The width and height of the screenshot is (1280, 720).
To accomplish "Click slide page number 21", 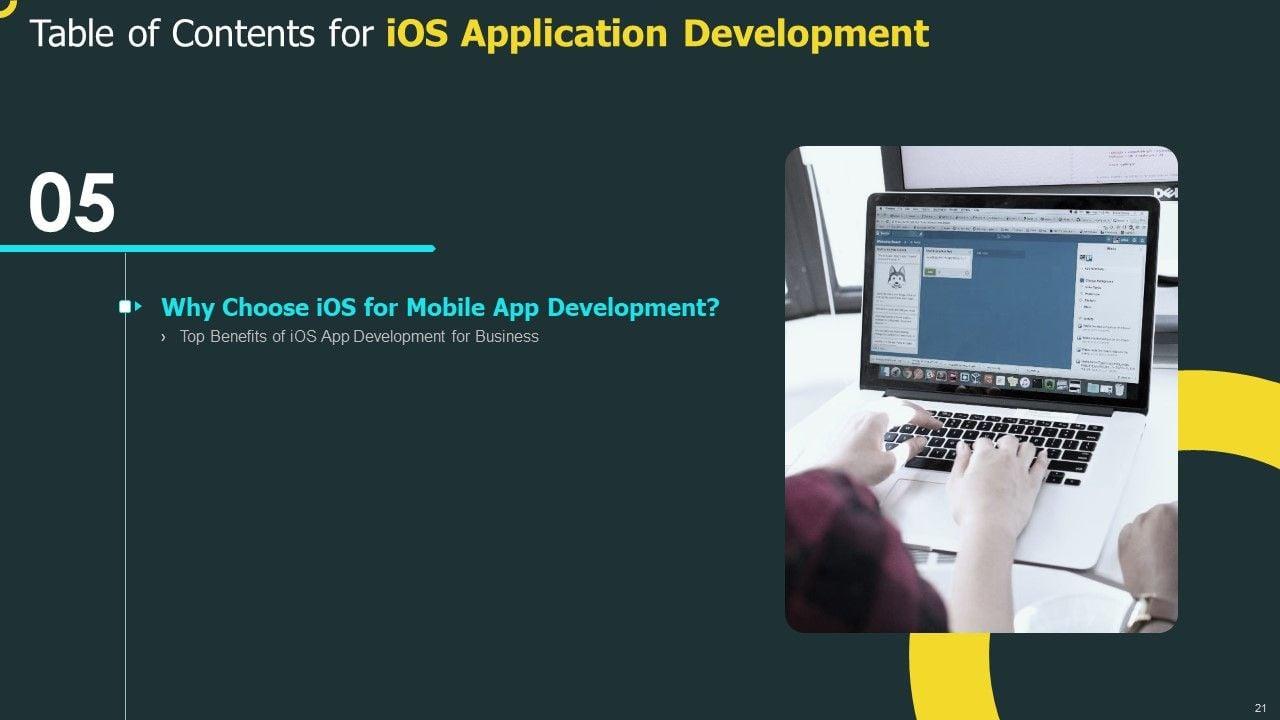I will (x=1259, y=706).
